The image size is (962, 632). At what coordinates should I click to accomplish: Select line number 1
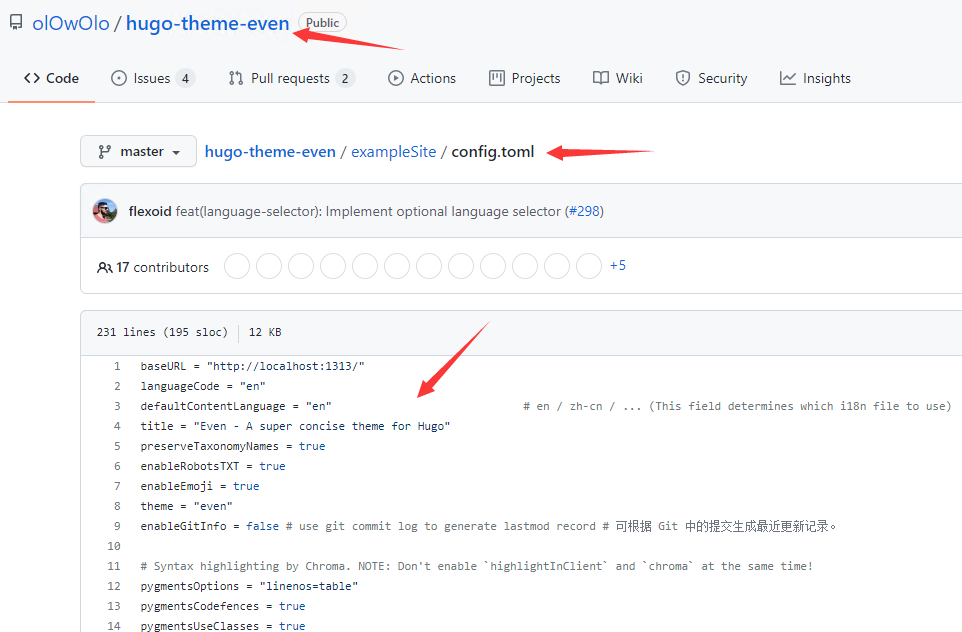[x=117, y=366]
